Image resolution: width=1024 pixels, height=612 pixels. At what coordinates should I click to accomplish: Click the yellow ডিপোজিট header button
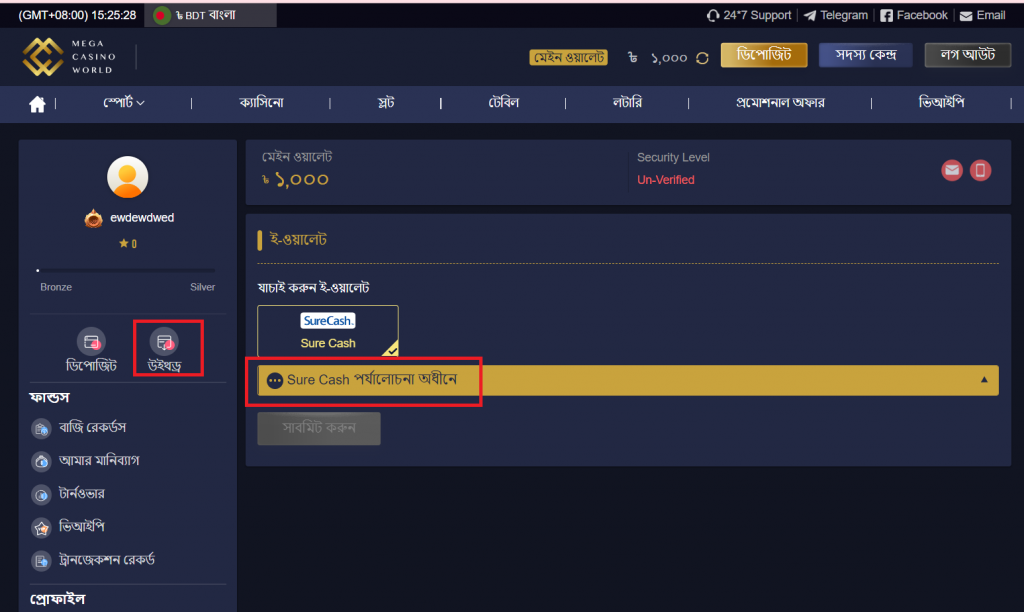coord(764,55)
